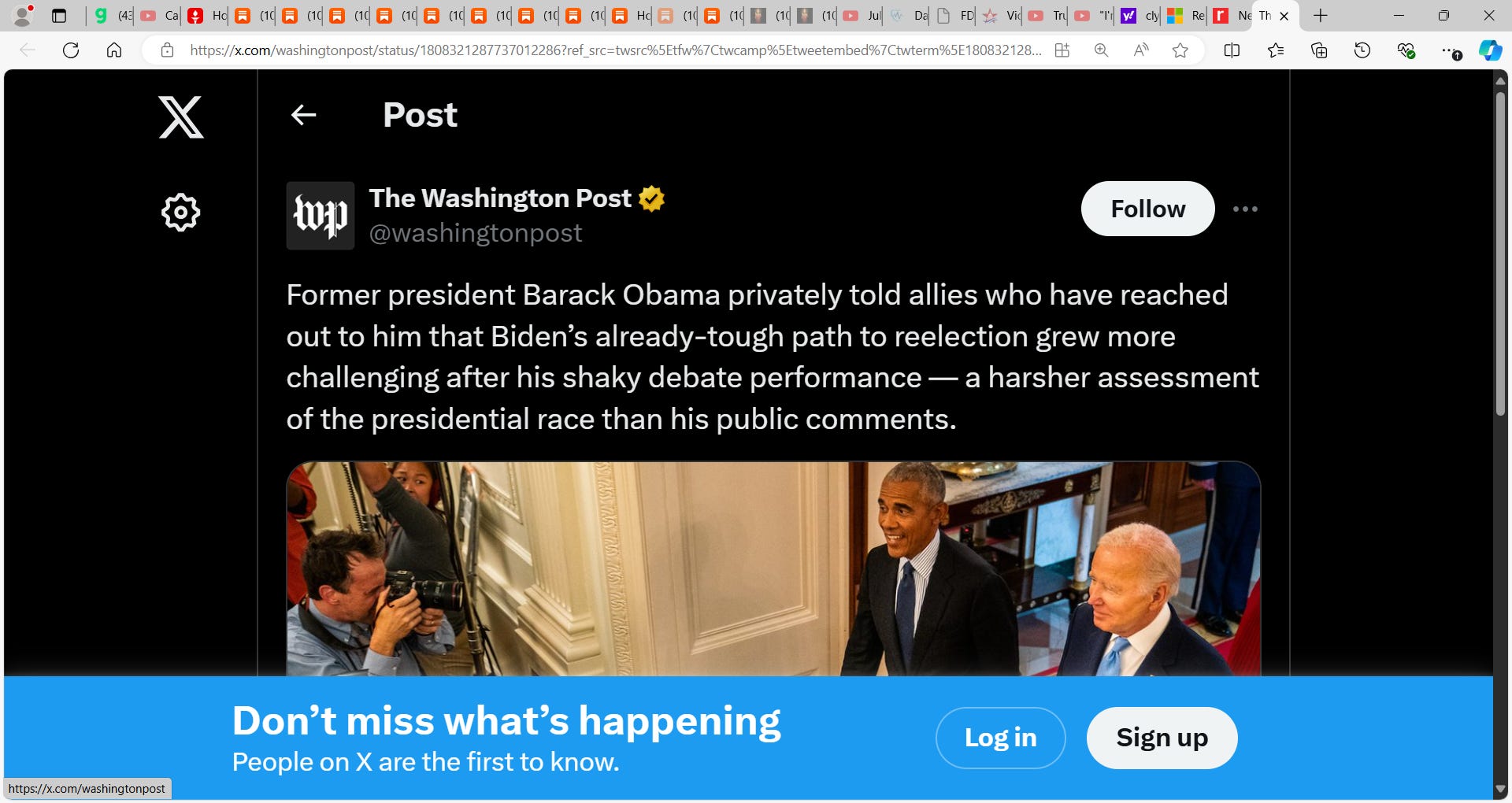This screenshot has height=803, width=1512.
Task: Follow The Washington Post
Action: [x=1147, y=209]
